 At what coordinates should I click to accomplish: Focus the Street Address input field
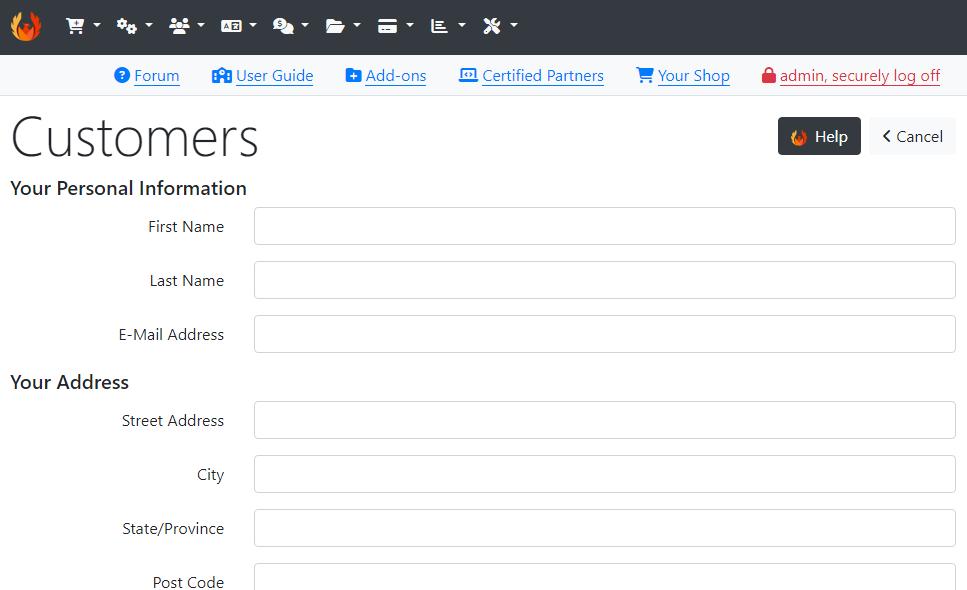coord(605,420)
